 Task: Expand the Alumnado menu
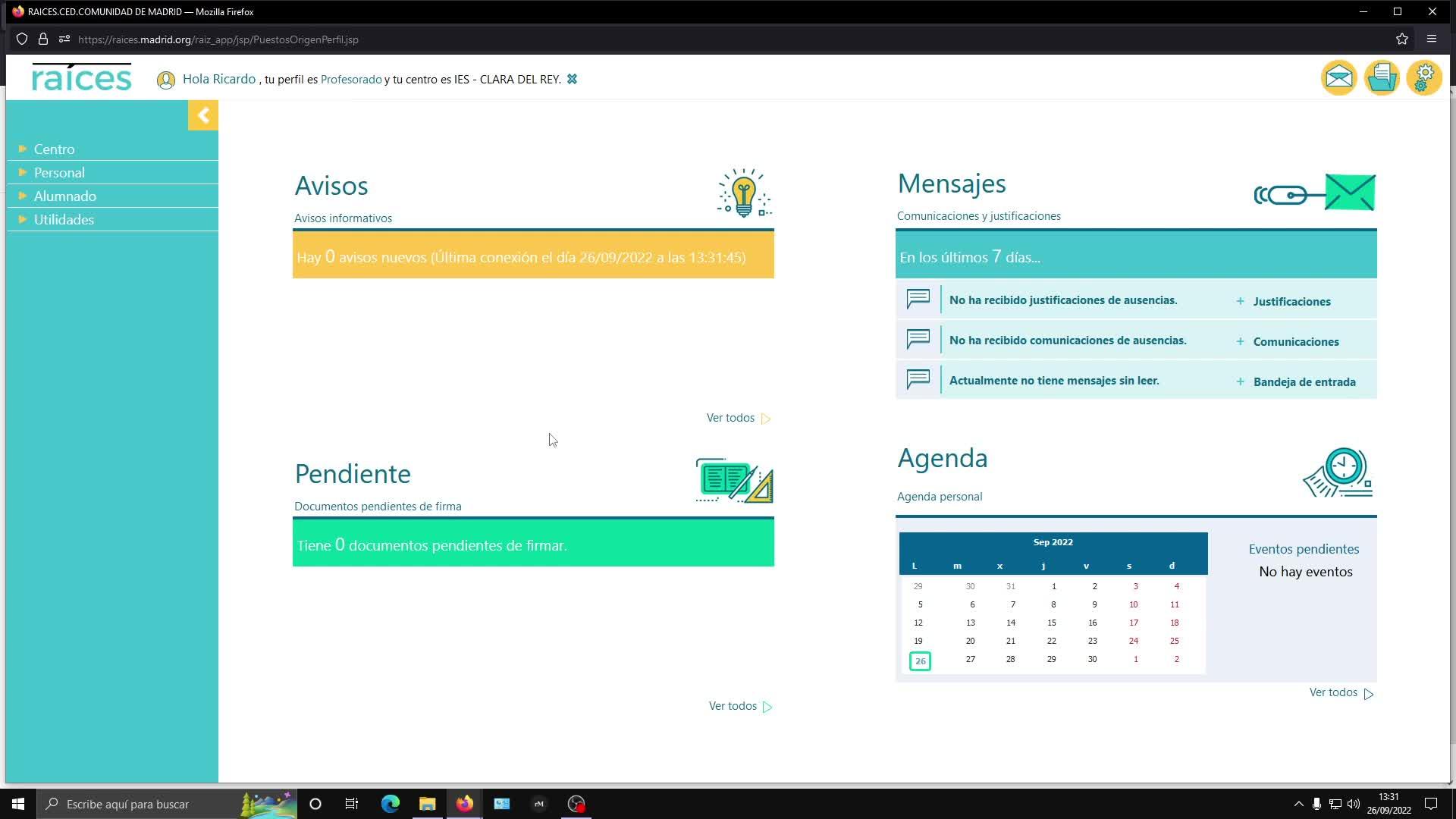(x=65, y=196)
